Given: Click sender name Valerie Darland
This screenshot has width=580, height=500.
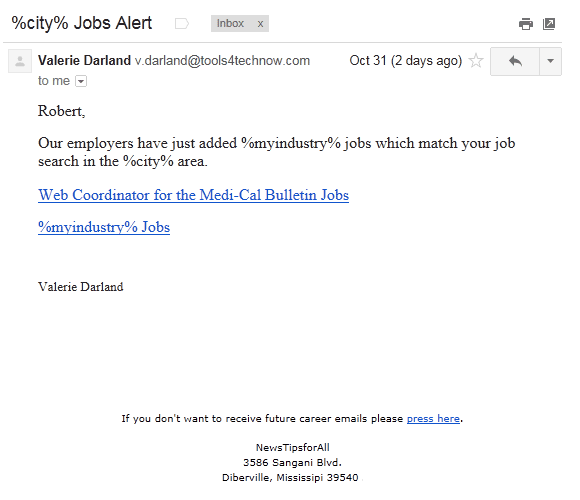Looking at the screenshot, I should (84, 60).
